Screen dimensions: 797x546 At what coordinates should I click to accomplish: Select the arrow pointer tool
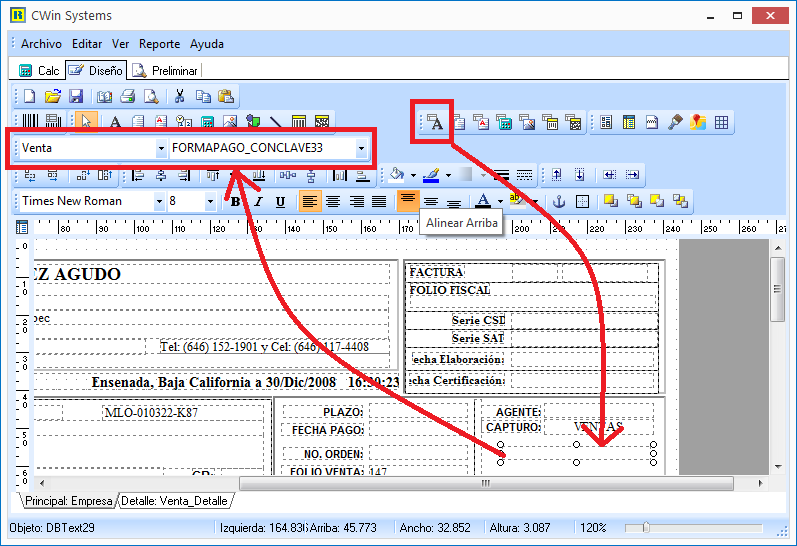pyautogui.click(x=87, y=122)
